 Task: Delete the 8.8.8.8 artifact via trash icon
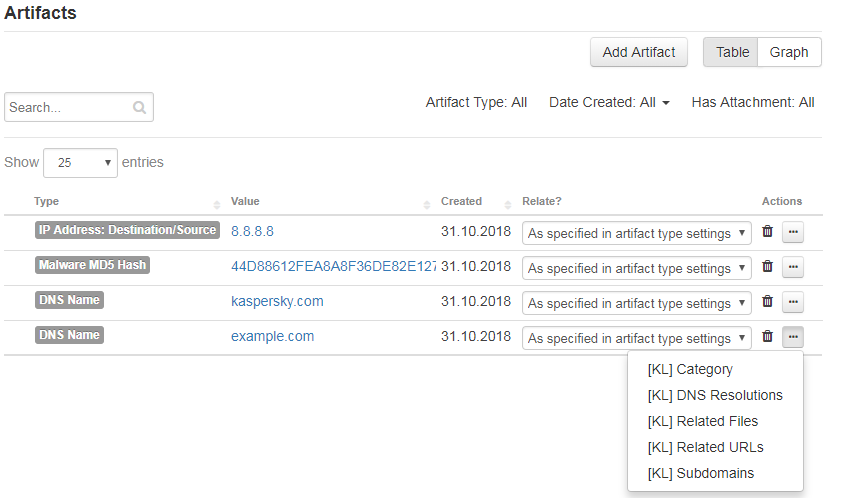click(767, 231)
